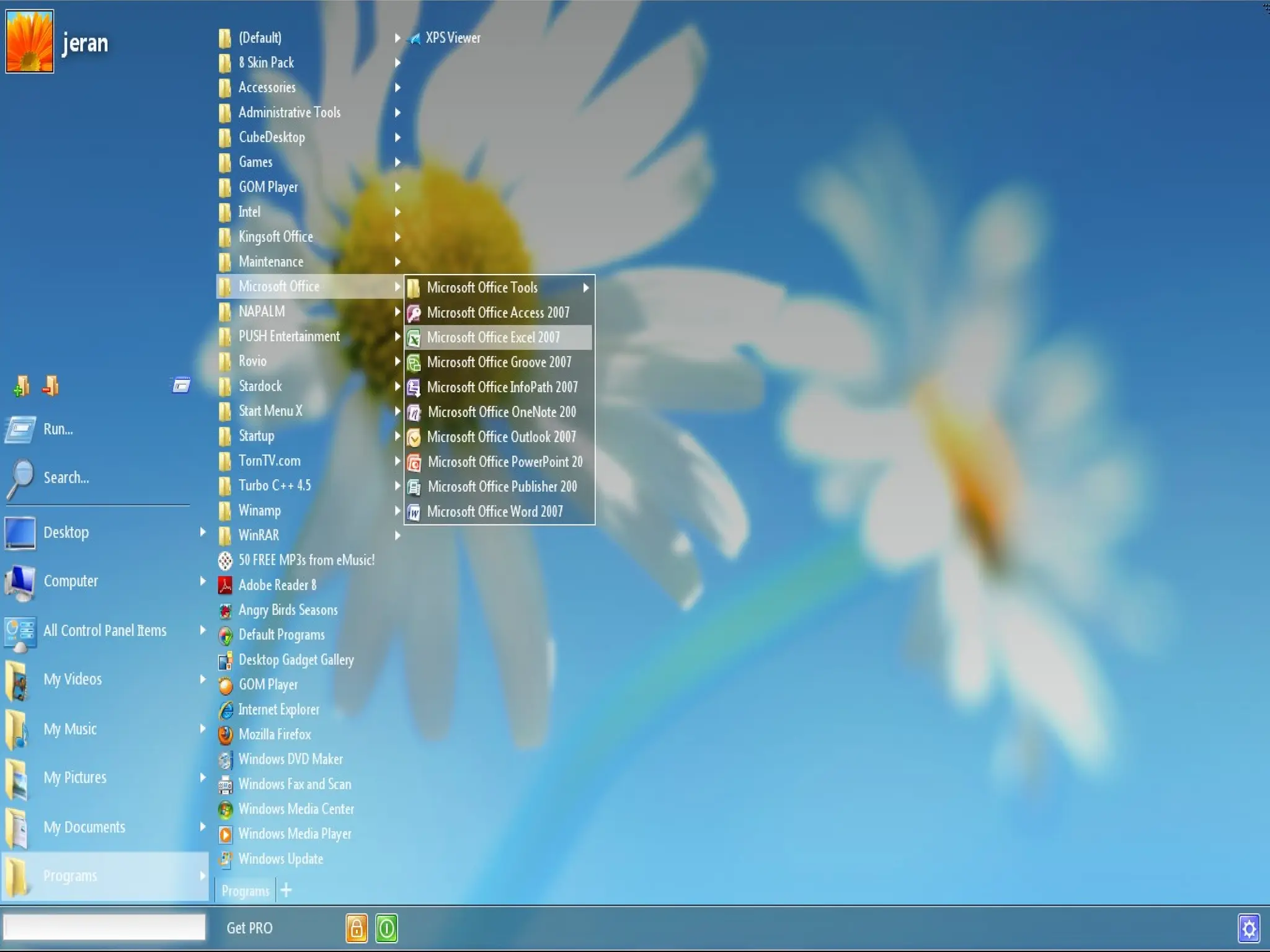Image resolution: width=1270 pixels, height=952 pixels.
Task: Open Internet Explorer icon
Action: [226, 710]
